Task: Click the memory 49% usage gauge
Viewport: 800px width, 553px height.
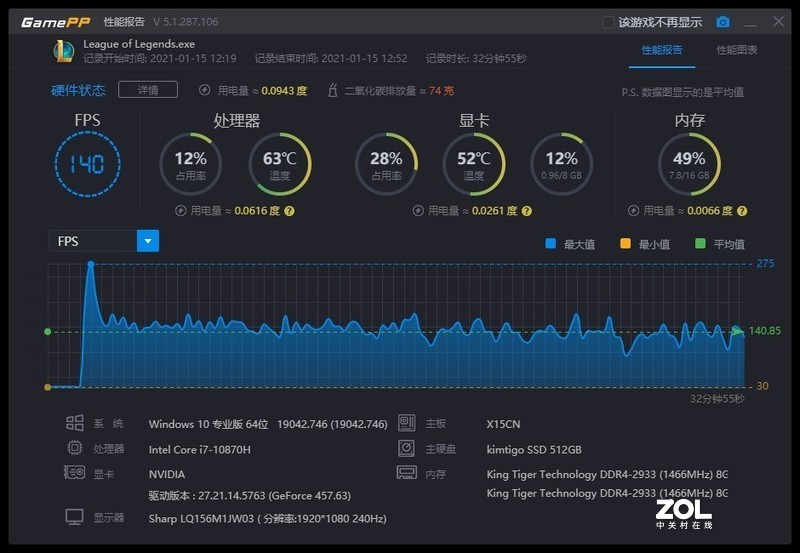Action: pyautogui.click(x=689, y=164)
